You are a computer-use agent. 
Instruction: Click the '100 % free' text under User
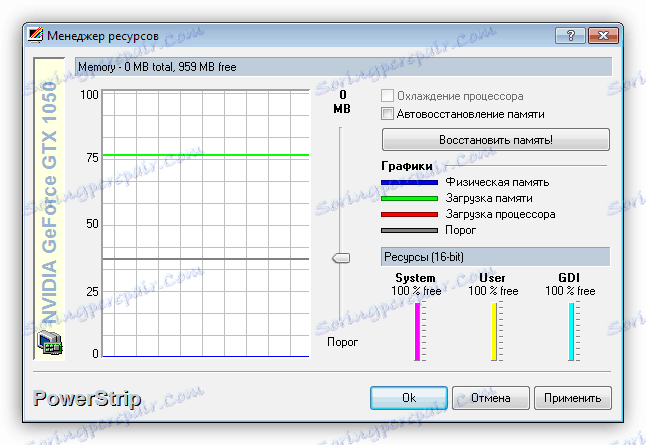pos(493,291)
